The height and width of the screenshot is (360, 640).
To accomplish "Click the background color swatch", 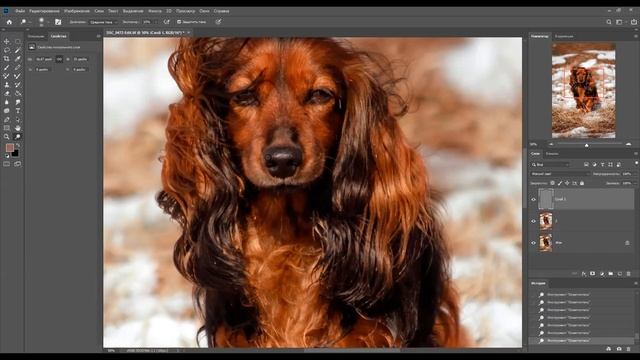I will 15,153.
